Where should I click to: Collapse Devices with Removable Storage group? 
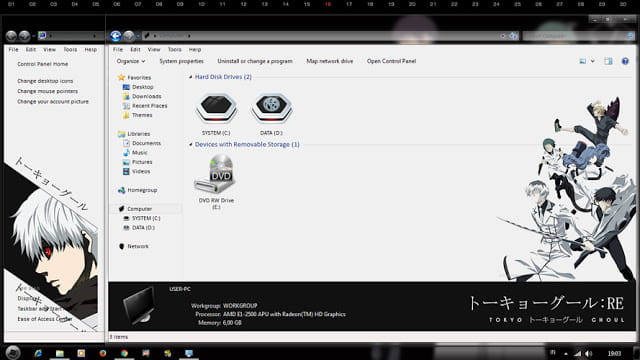pyautogui.click(x=191, y=144)
